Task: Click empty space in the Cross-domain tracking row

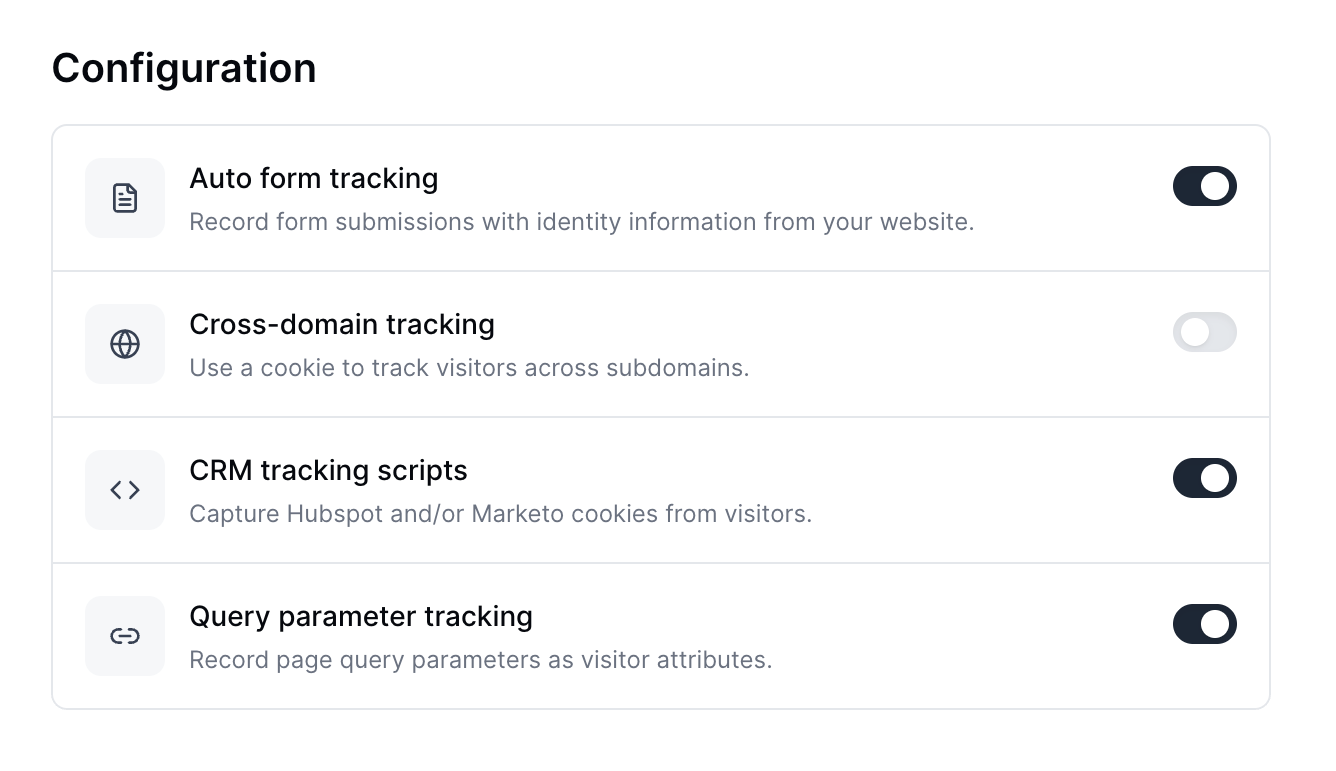Action: (950, 344)
